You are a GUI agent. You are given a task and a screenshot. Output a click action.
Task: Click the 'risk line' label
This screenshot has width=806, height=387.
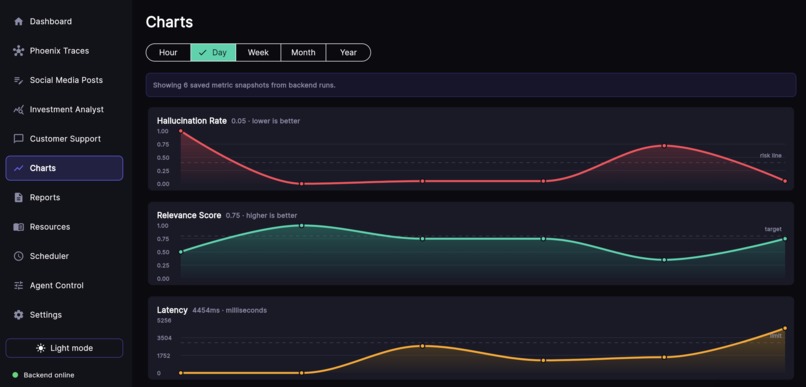point(771,155)
